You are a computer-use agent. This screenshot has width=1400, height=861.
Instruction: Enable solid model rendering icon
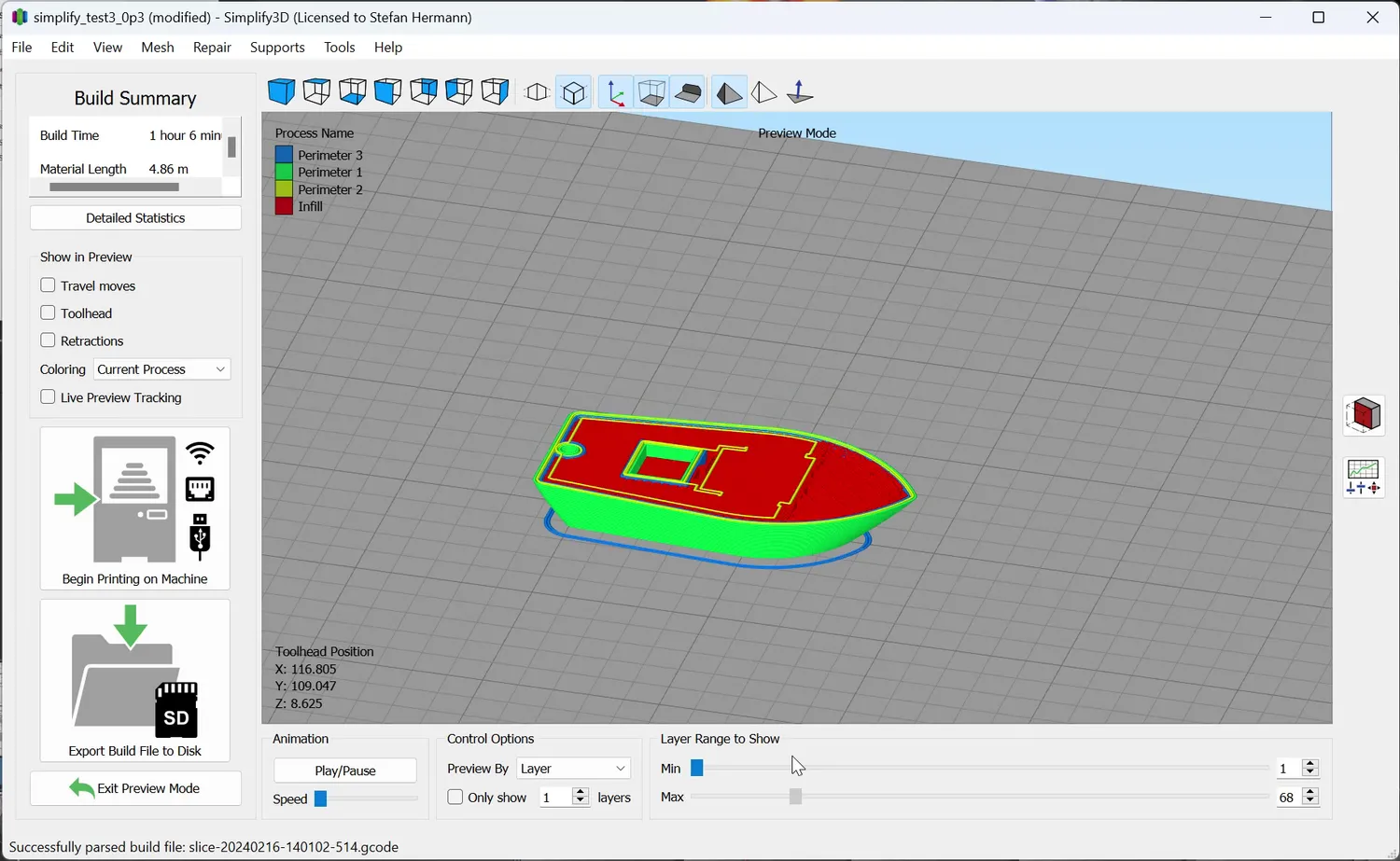click(x=729, y=92)
